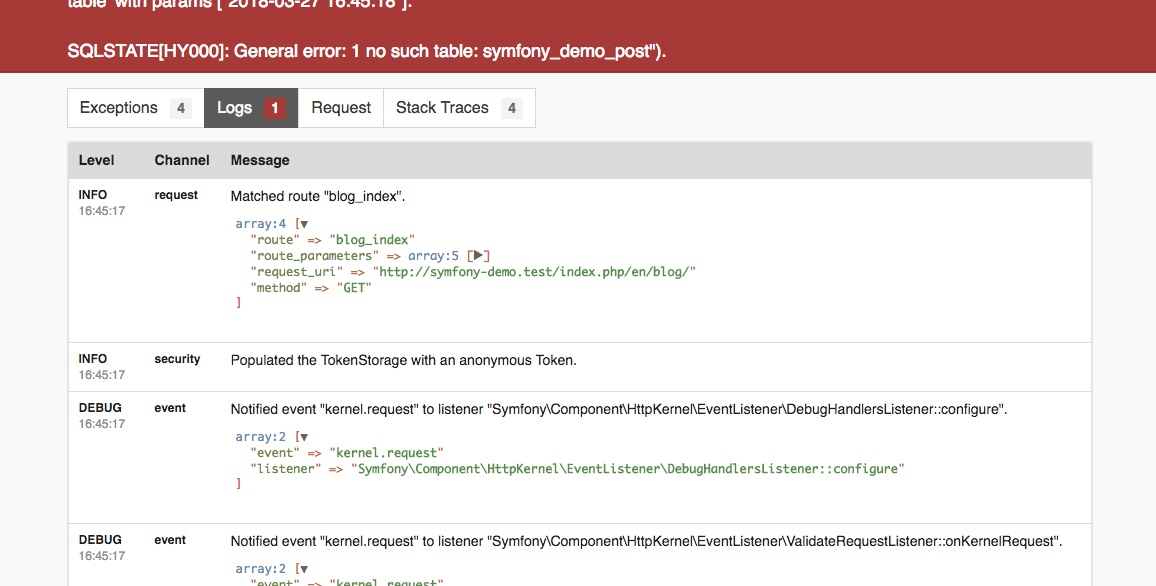The image size is (1156, 586).
Task: Collapse array:2 dump for DebugHandlersListener
Action: (304, 437)
